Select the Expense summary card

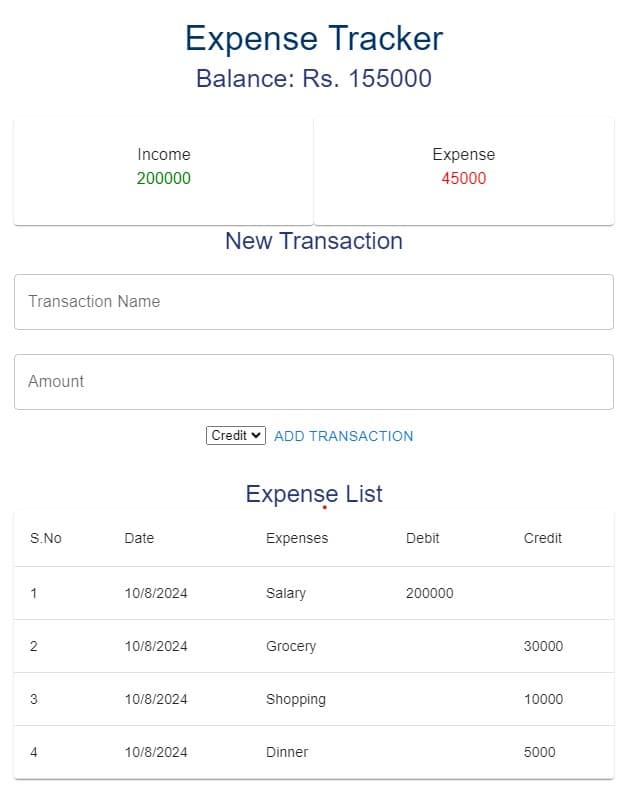464,172
